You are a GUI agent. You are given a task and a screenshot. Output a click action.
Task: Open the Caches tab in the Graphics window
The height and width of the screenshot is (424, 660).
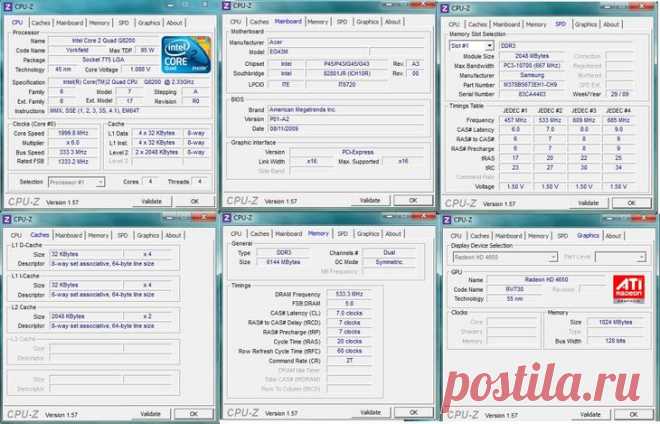click(480, 236)
